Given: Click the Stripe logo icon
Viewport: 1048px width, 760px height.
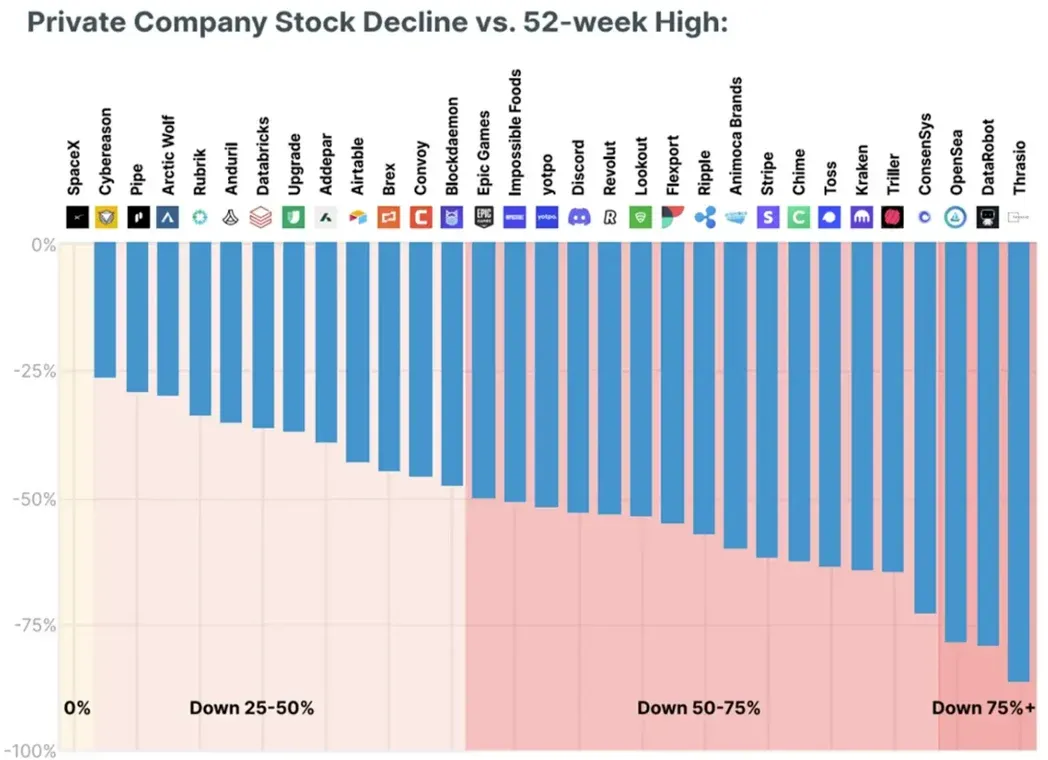Looking at the screenshot, I should (768, 216).
